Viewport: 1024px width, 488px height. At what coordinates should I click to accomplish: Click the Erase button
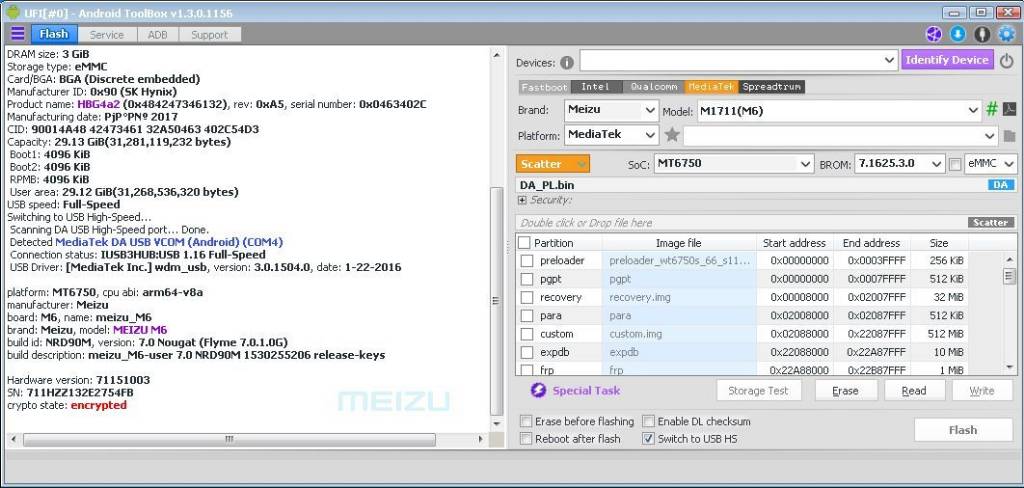click(x=845, y=391)
